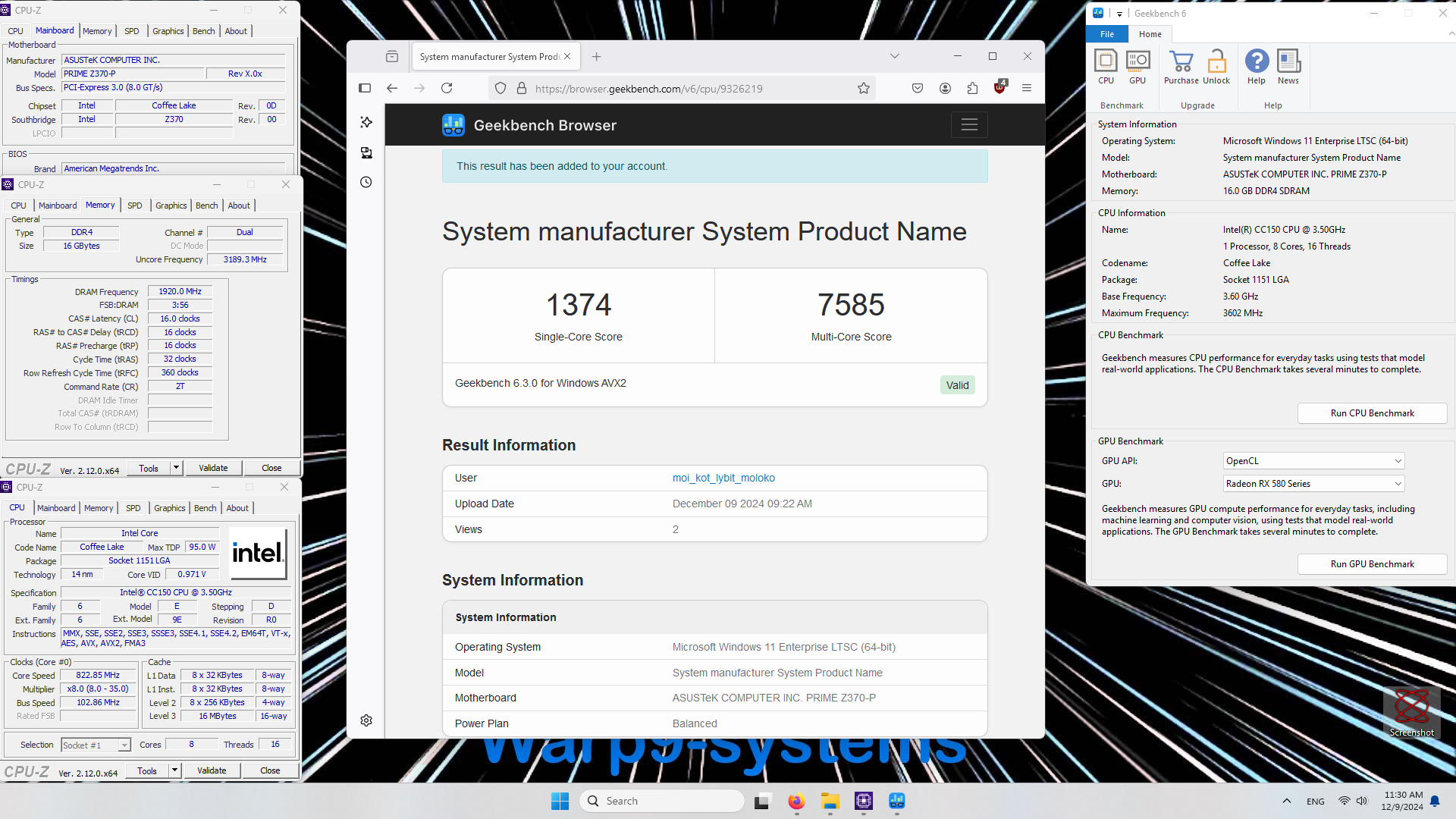Bookmark this page with the star
This screenshot has width=1456, height=819.
[864, 88]
